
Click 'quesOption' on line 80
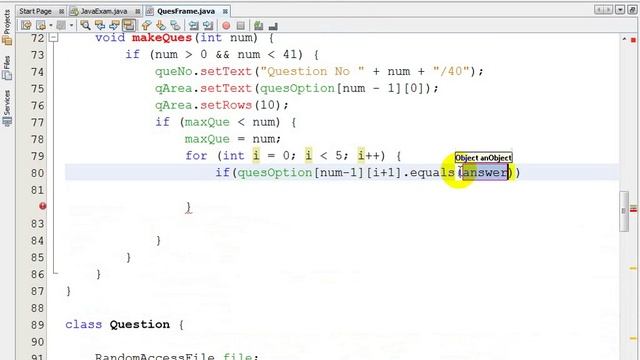pyautogui.click(x=275, y=173)
